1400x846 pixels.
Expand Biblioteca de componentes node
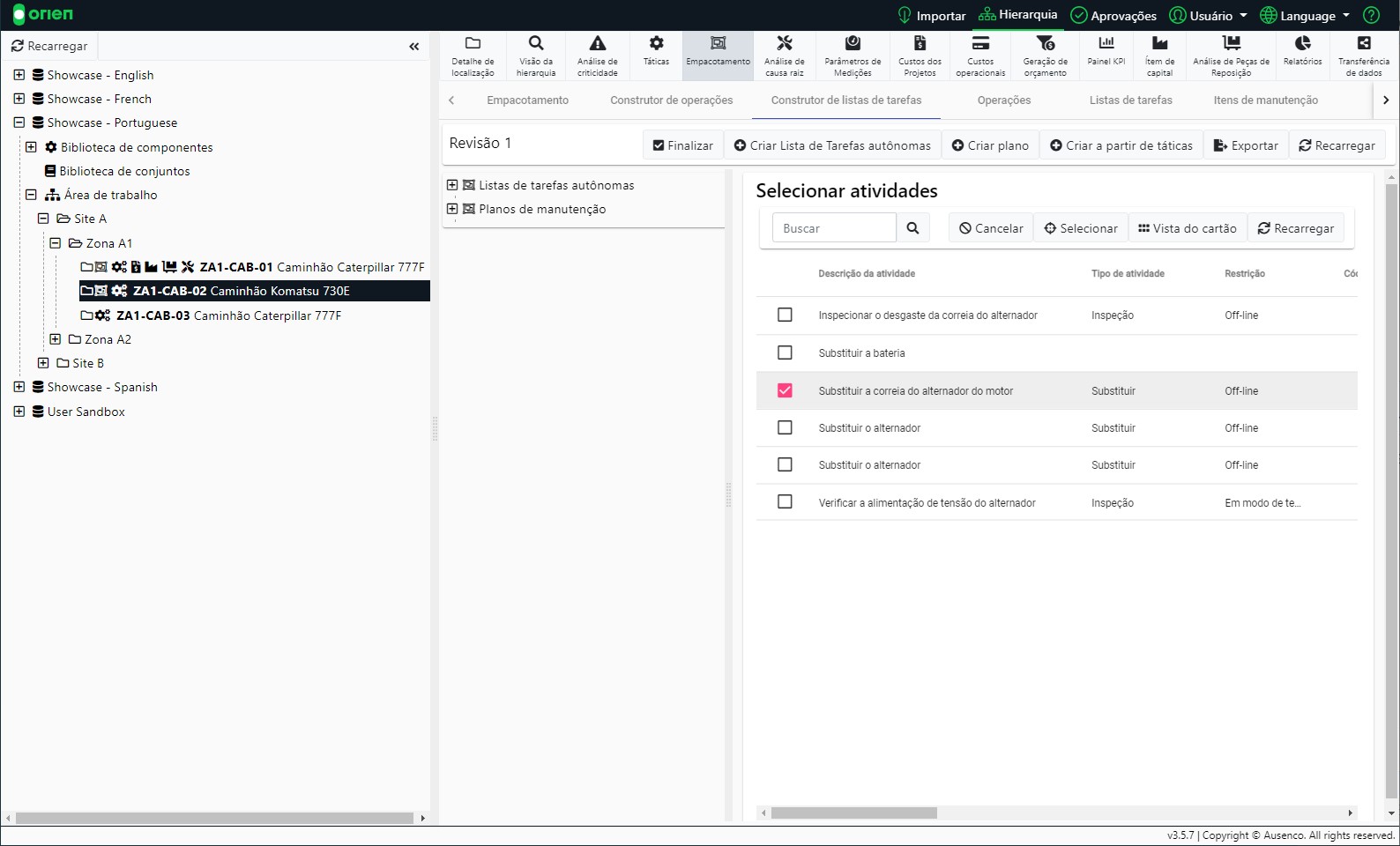(31, 147)
